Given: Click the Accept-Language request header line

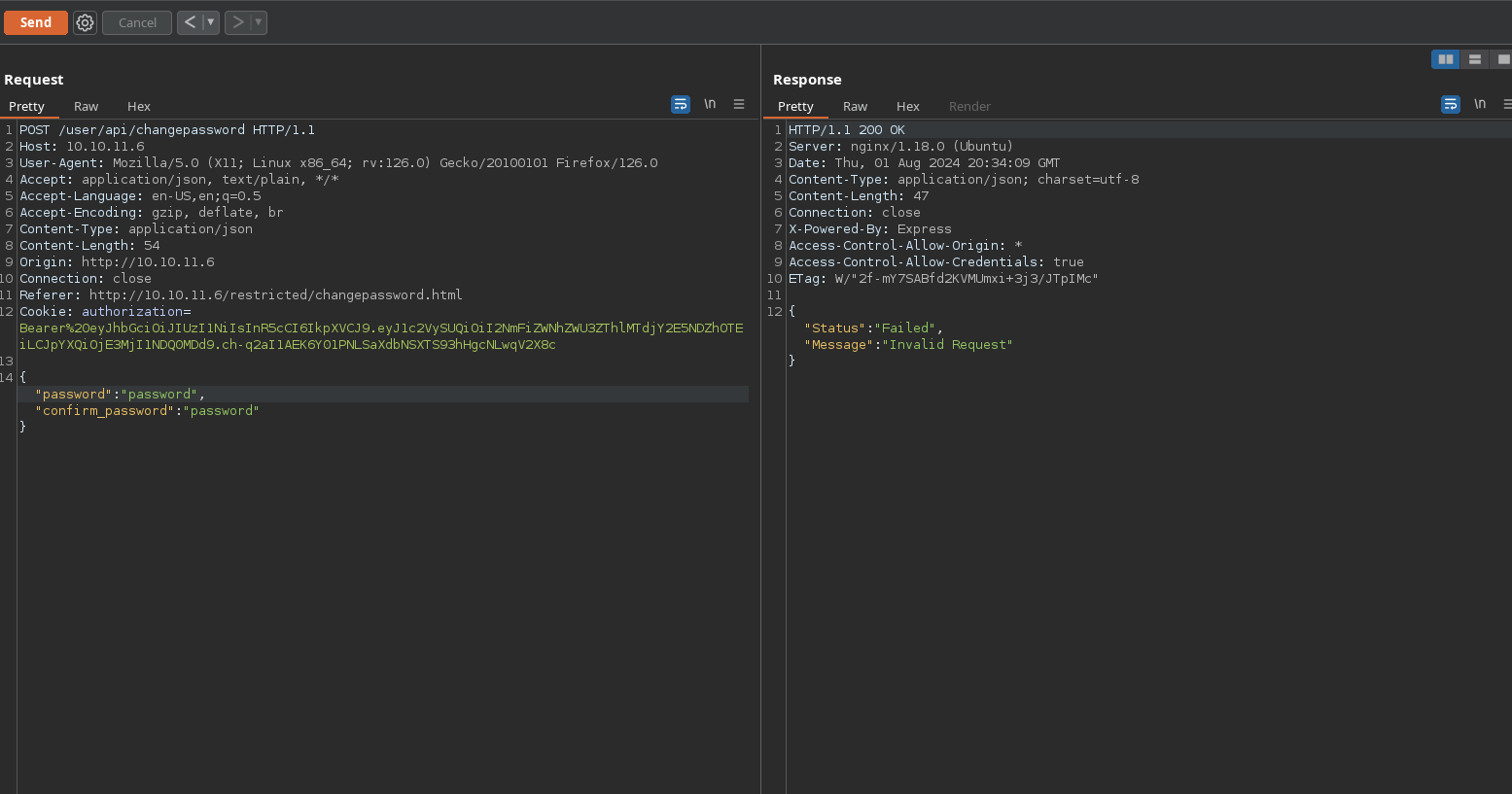Looking at the screenshot, I should click(x=140, y=196).
